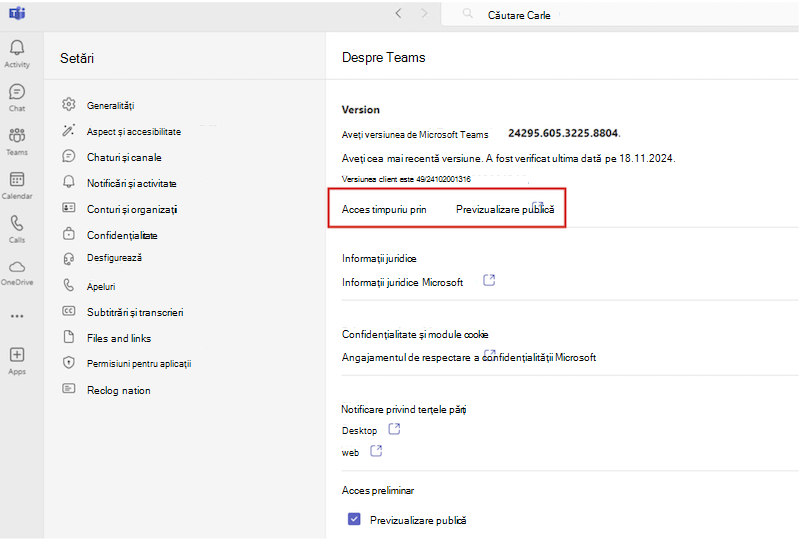Open the OneDrive cloud icon
800x543 pixels.
click(x=17, y=267)
